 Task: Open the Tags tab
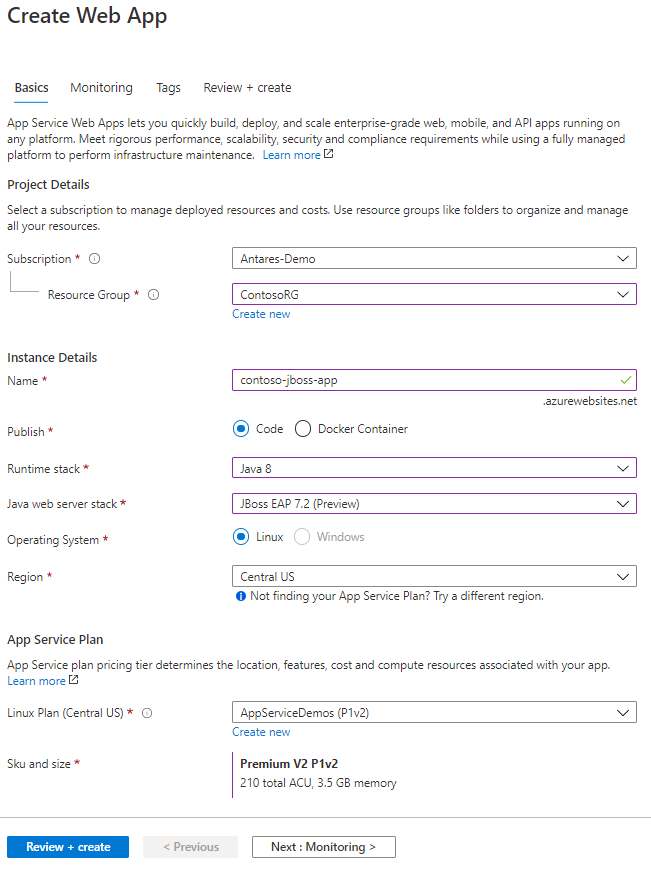pyautogui.click(x=168, y=87)
